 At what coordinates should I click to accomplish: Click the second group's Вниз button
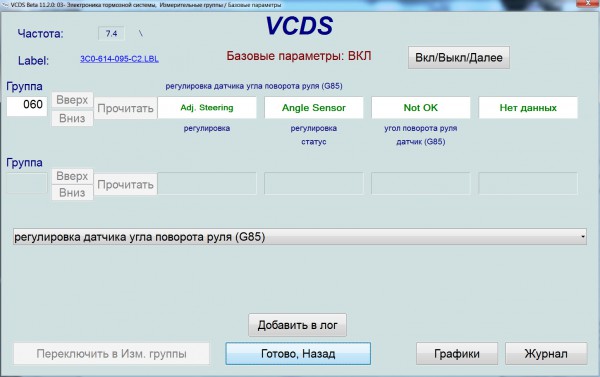tap(72, 193)
